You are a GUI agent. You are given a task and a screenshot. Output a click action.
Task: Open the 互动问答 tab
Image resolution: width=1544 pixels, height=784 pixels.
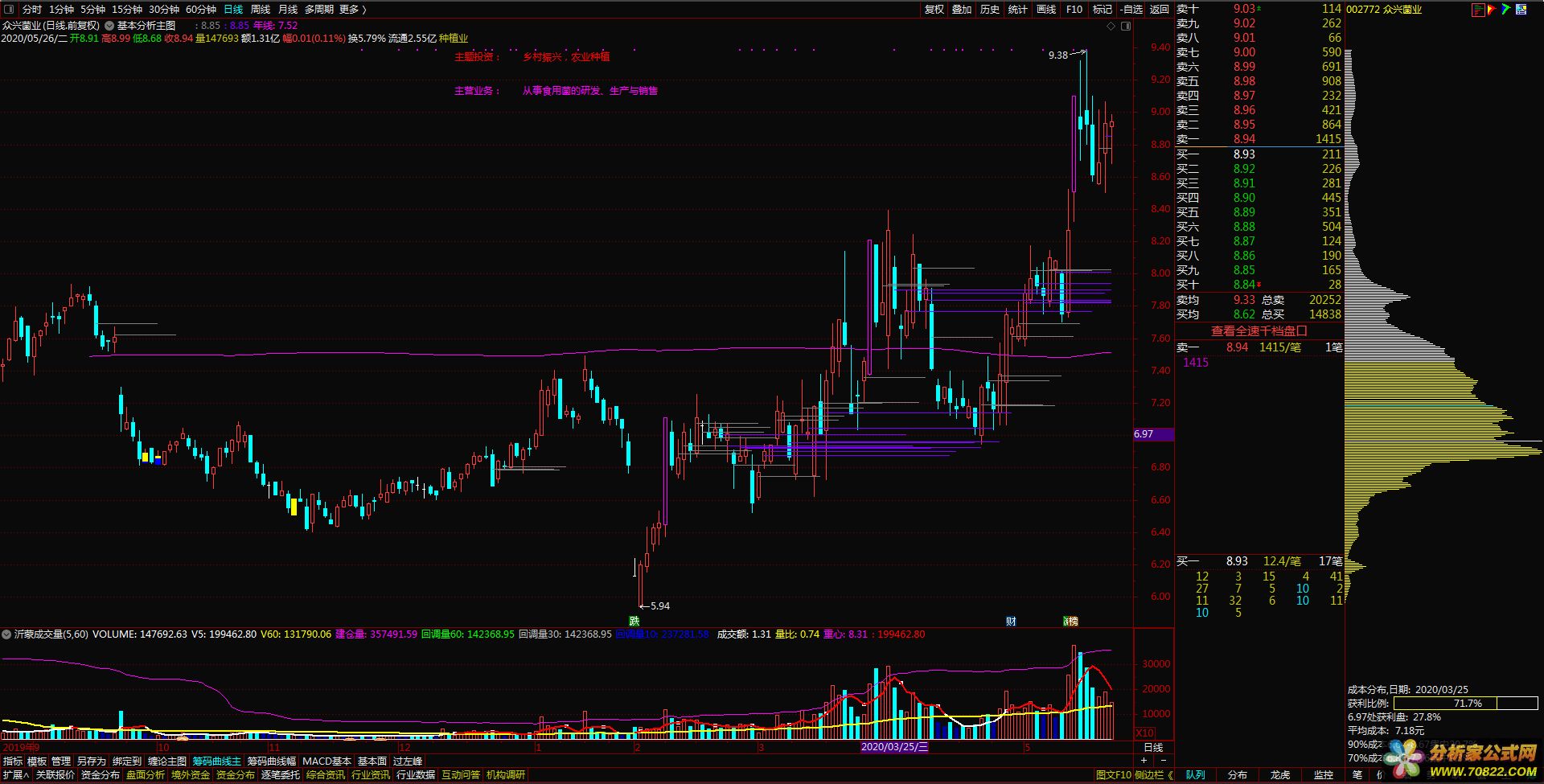461,775
